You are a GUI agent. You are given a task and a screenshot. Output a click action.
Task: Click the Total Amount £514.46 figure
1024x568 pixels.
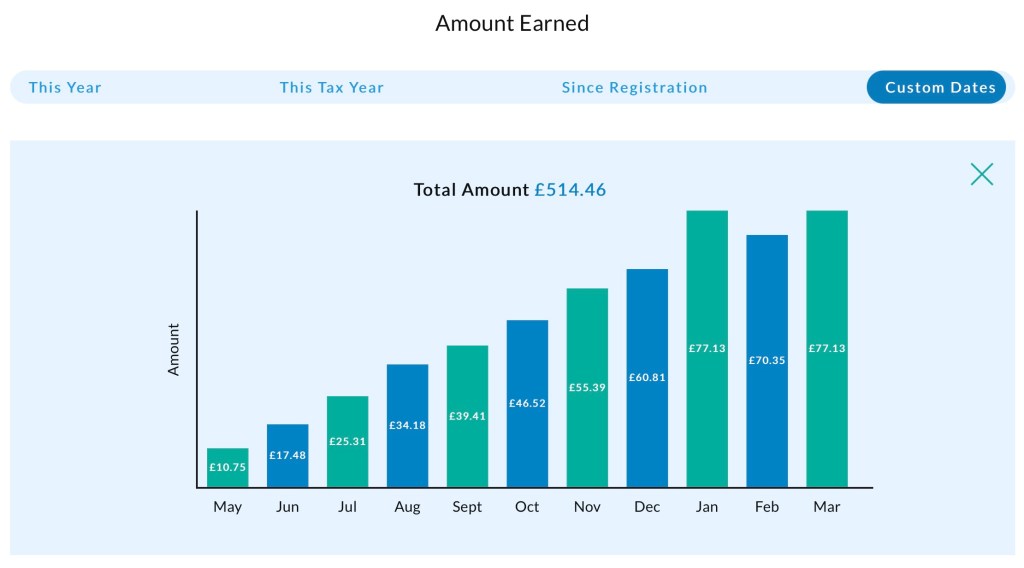(569, 190)
